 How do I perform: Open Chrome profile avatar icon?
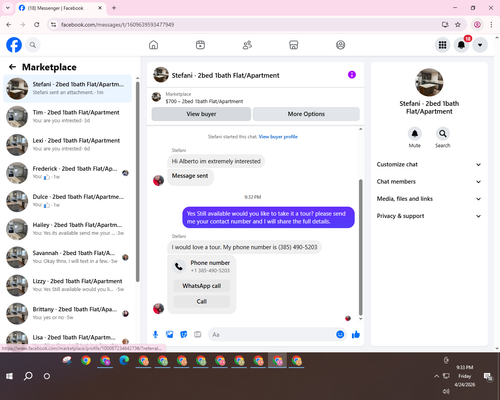coord(477,25)
